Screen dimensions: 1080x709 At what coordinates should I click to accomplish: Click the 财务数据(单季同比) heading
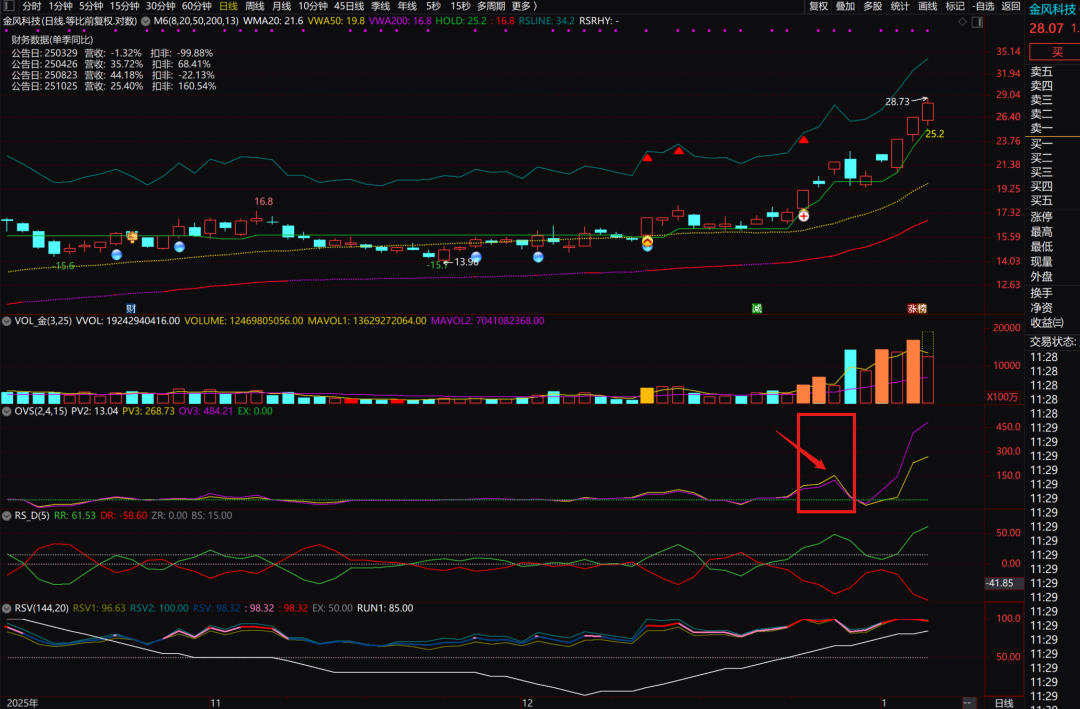52,40
